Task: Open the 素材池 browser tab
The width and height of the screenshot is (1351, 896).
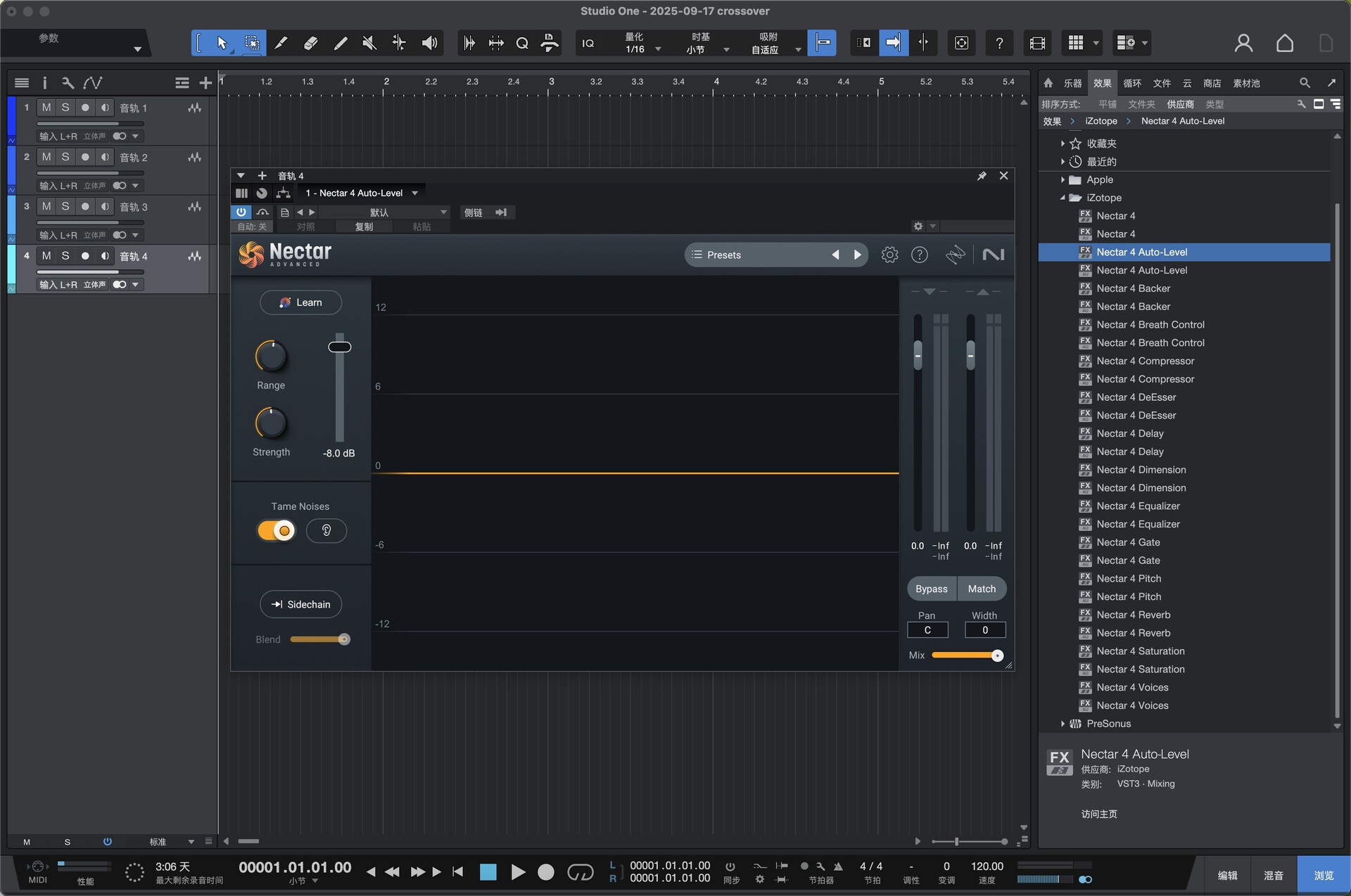Action: 1246,83
